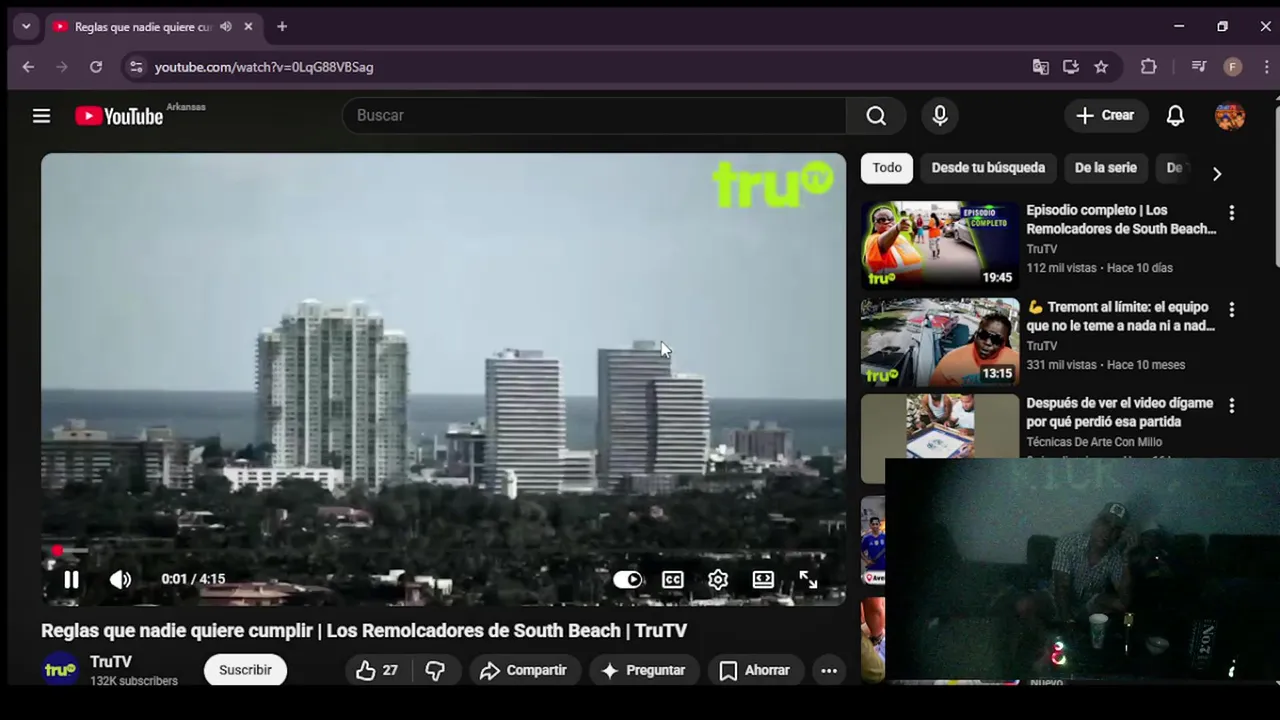Switch to theater mode
The width and height of the screenshot is (1280, 720).
tap(763, 579)
